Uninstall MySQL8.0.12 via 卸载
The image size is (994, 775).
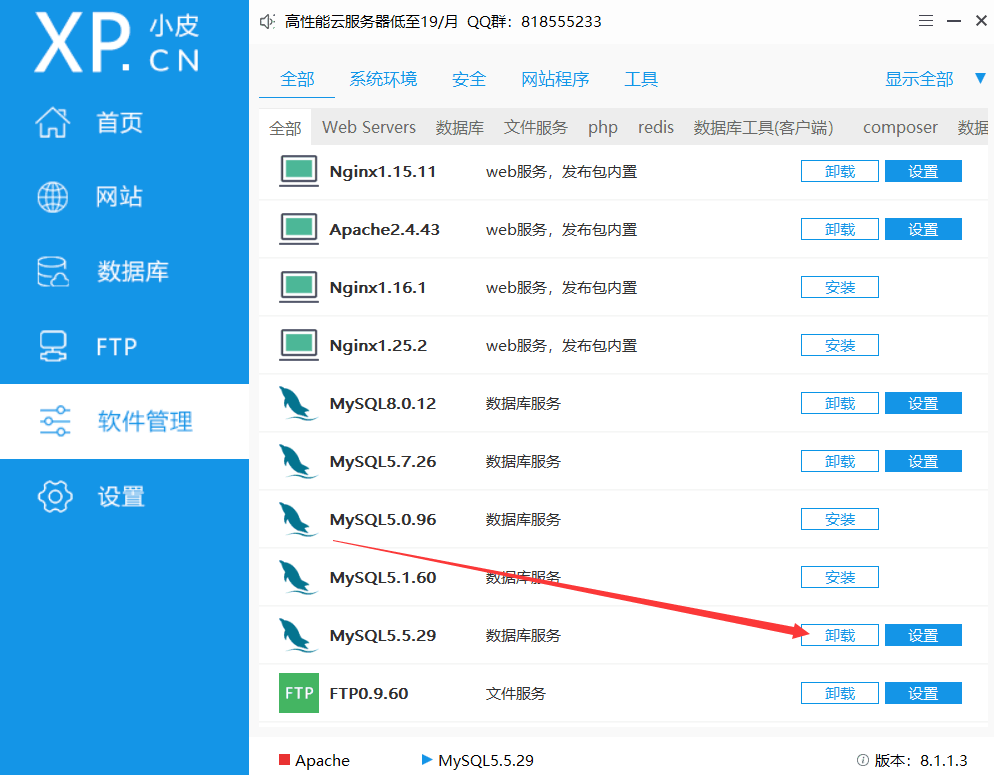tap(840, 403)
